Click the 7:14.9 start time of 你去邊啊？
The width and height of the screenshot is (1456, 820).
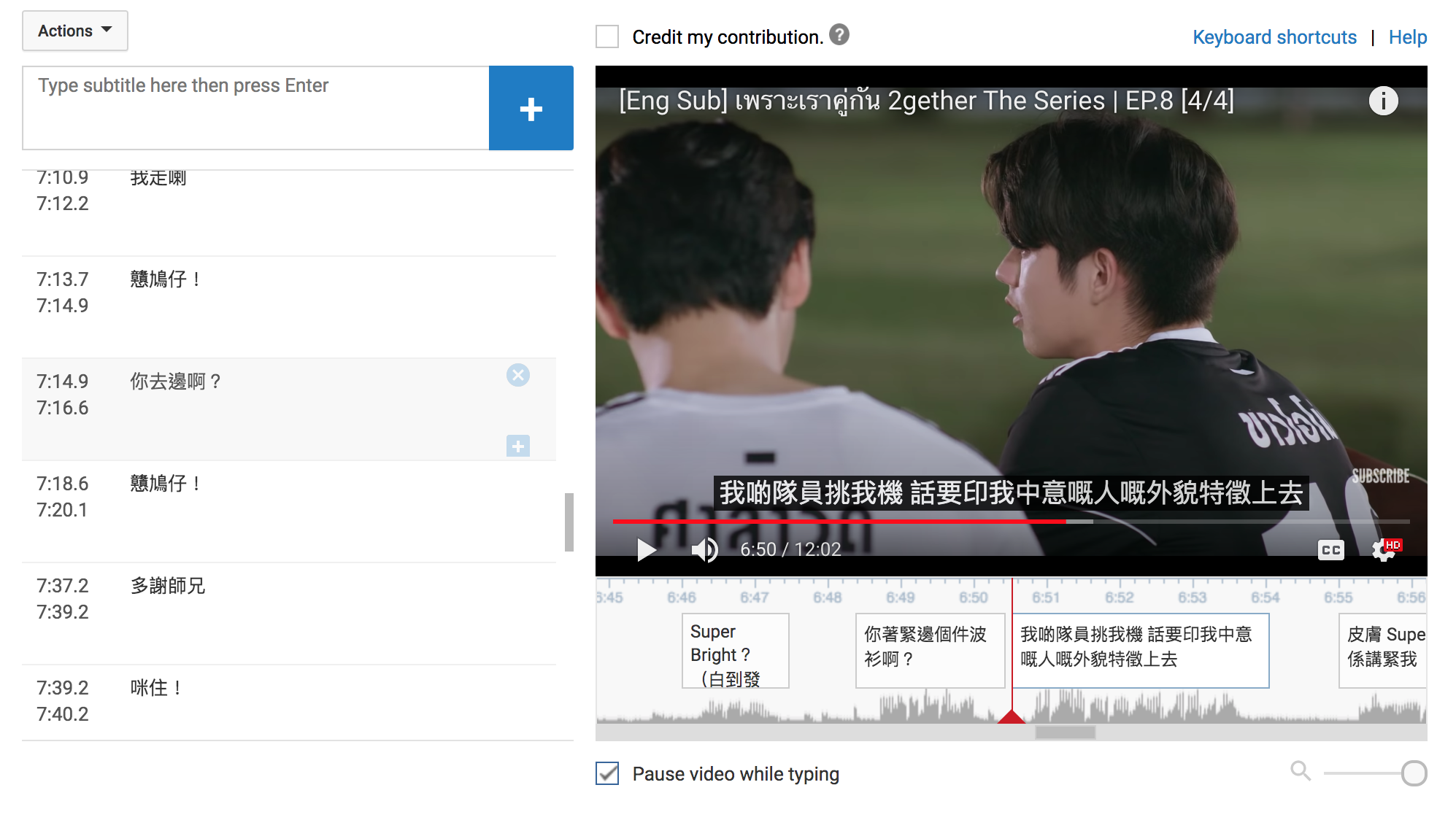[x=63, y=382]
